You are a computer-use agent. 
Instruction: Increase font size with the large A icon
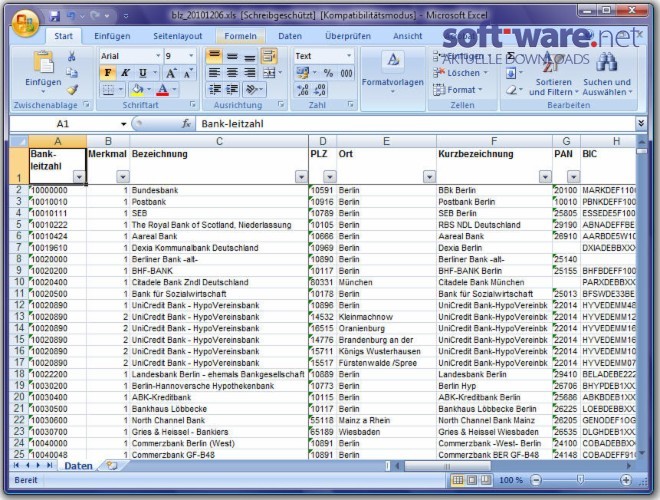tap(170, 73)
